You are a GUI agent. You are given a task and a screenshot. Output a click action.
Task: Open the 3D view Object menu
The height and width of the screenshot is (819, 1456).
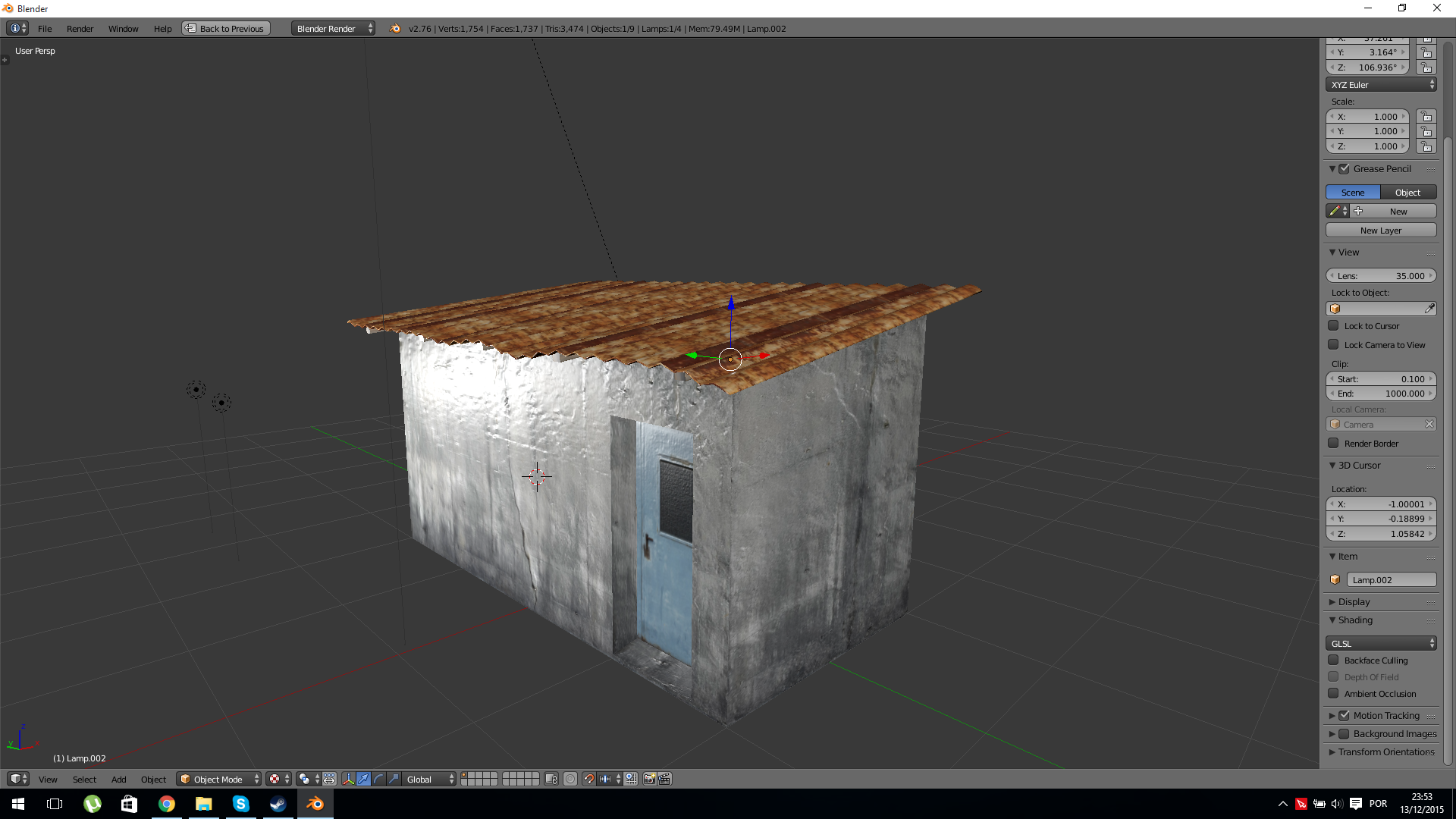pos(153,780)
